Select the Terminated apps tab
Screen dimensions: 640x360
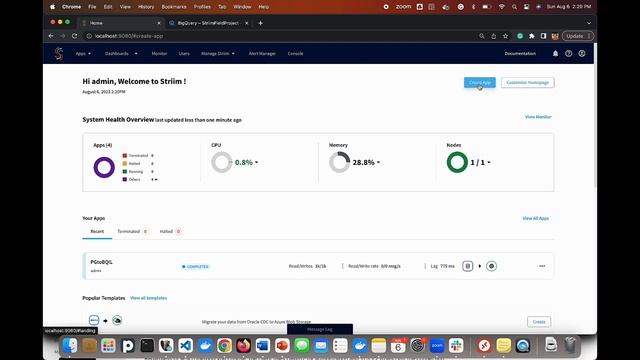(132, 231)
